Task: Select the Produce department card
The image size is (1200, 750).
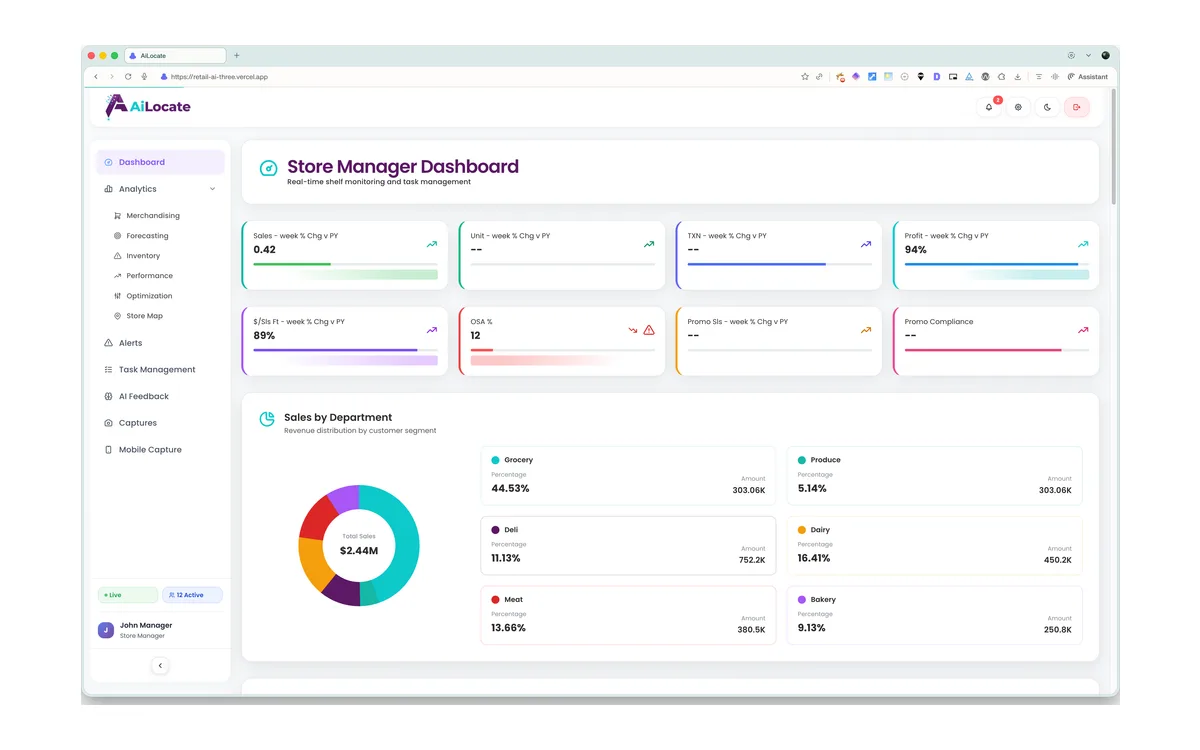Action: [x=934, y=476]
